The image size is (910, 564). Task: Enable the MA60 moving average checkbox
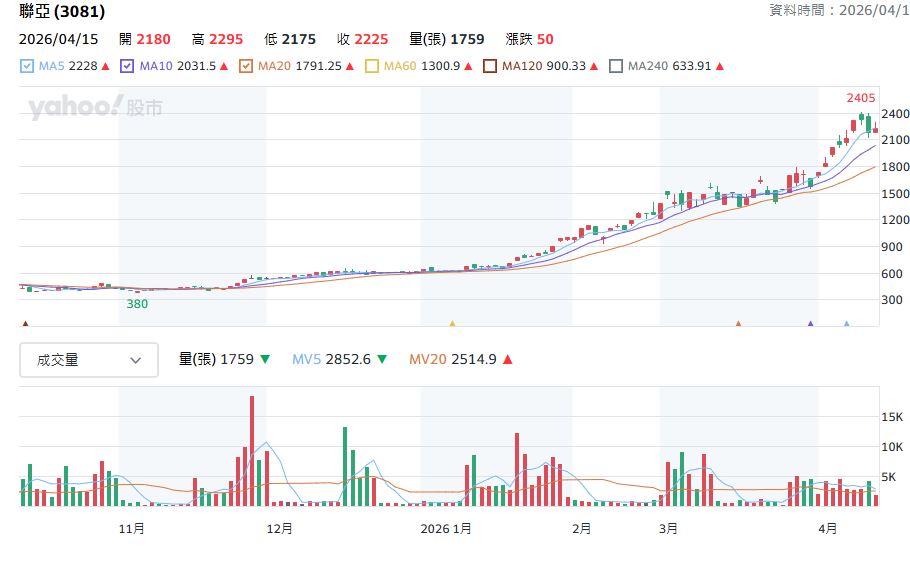click(x=372, y=67)
